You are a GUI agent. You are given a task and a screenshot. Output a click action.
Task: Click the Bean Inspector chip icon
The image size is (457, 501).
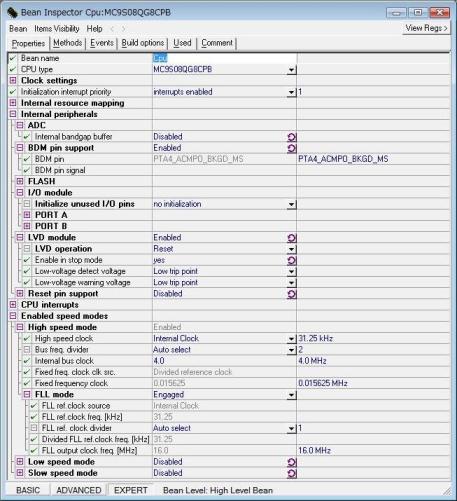(x=12, y=13)
